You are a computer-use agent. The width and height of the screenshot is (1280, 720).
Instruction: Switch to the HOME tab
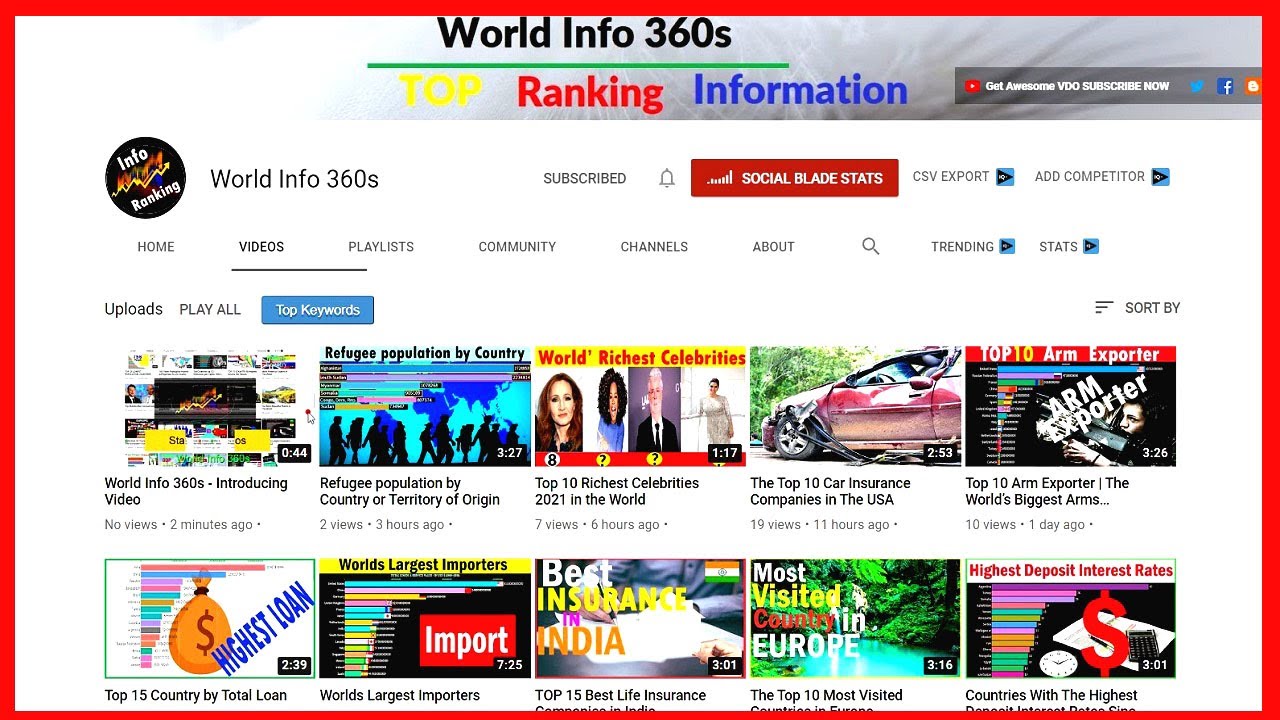(156, 247)
